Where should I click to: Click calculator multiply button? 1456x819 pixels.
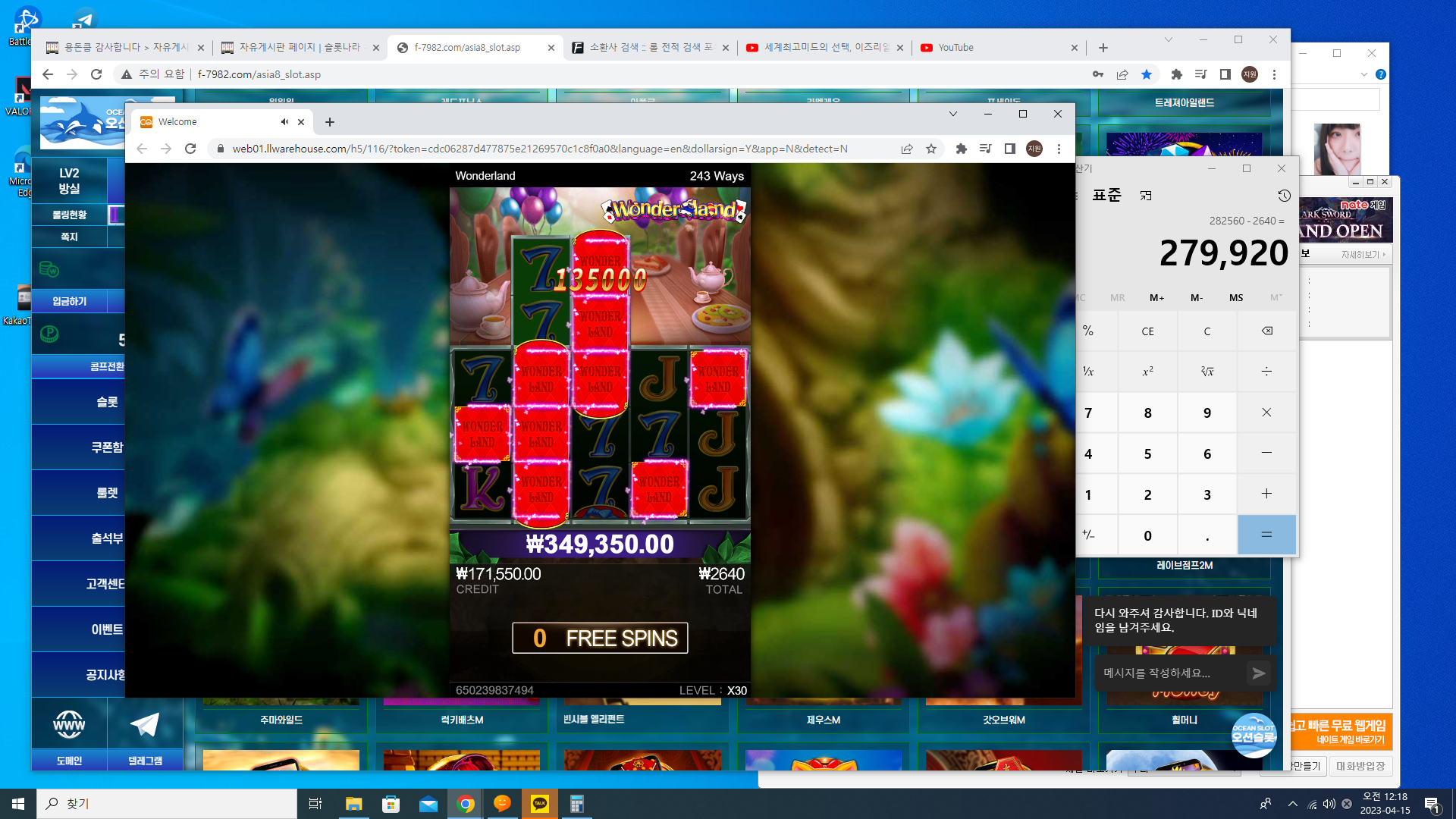pos(1266,413)
